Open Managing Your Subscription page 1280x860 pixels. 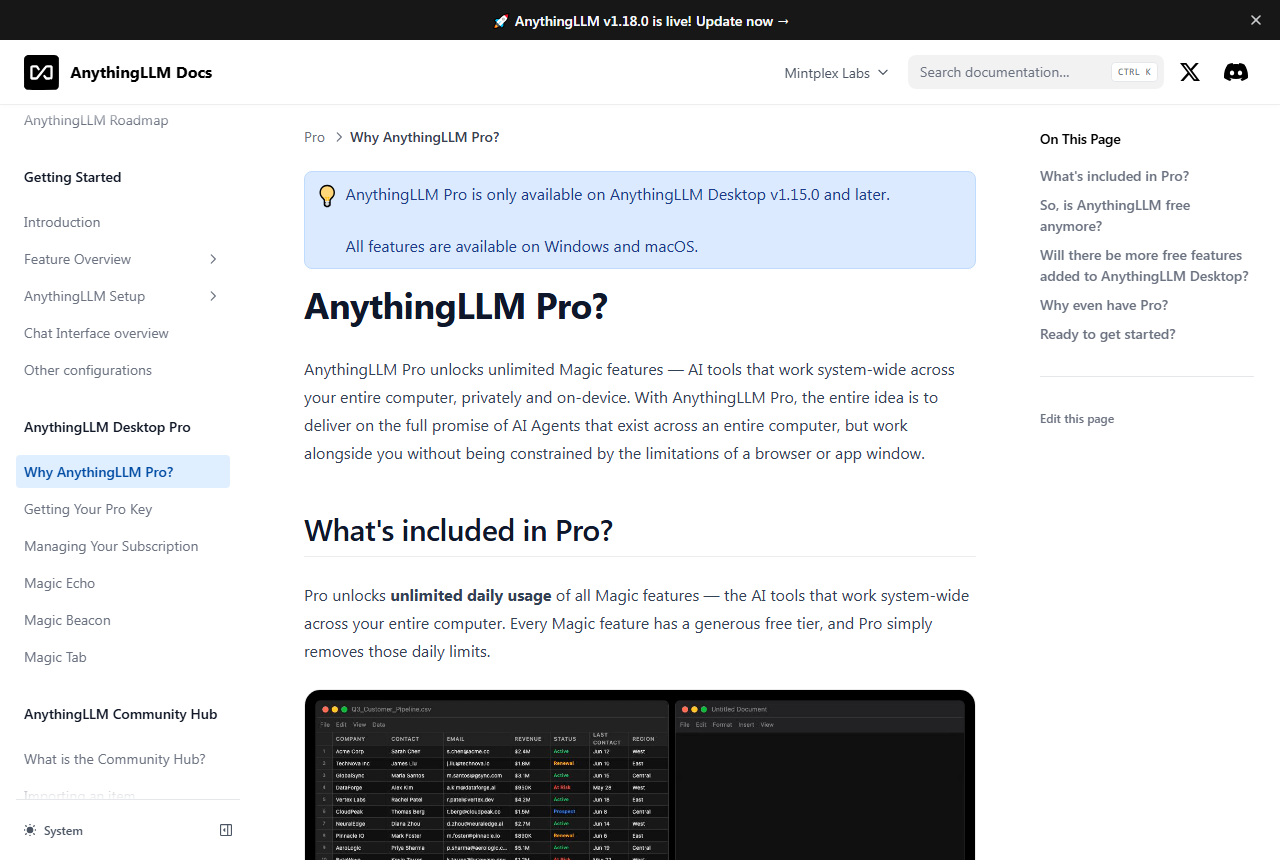point(111,546)
